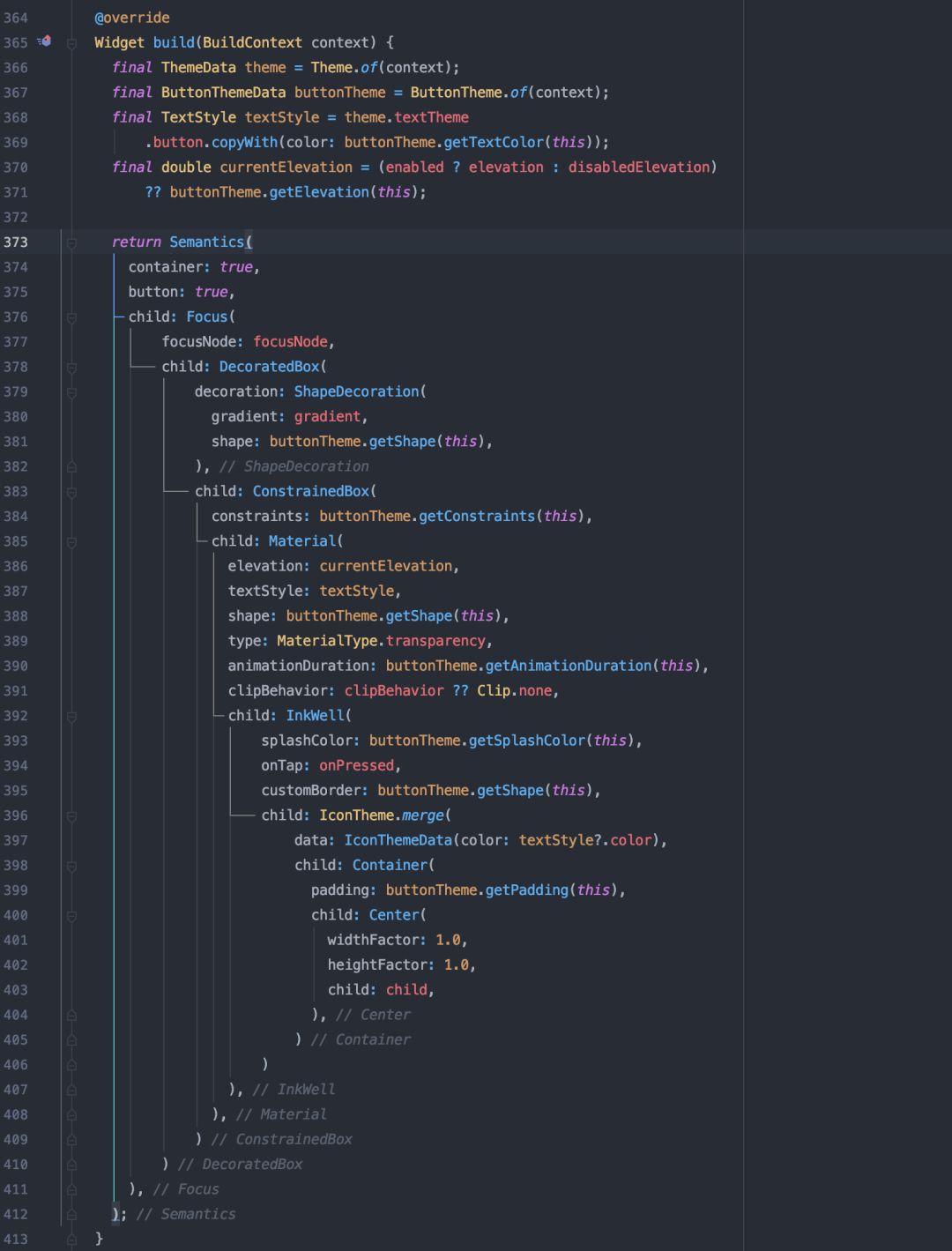
Task: Click getSplashColor on line 393
Action: coord(527,741)
